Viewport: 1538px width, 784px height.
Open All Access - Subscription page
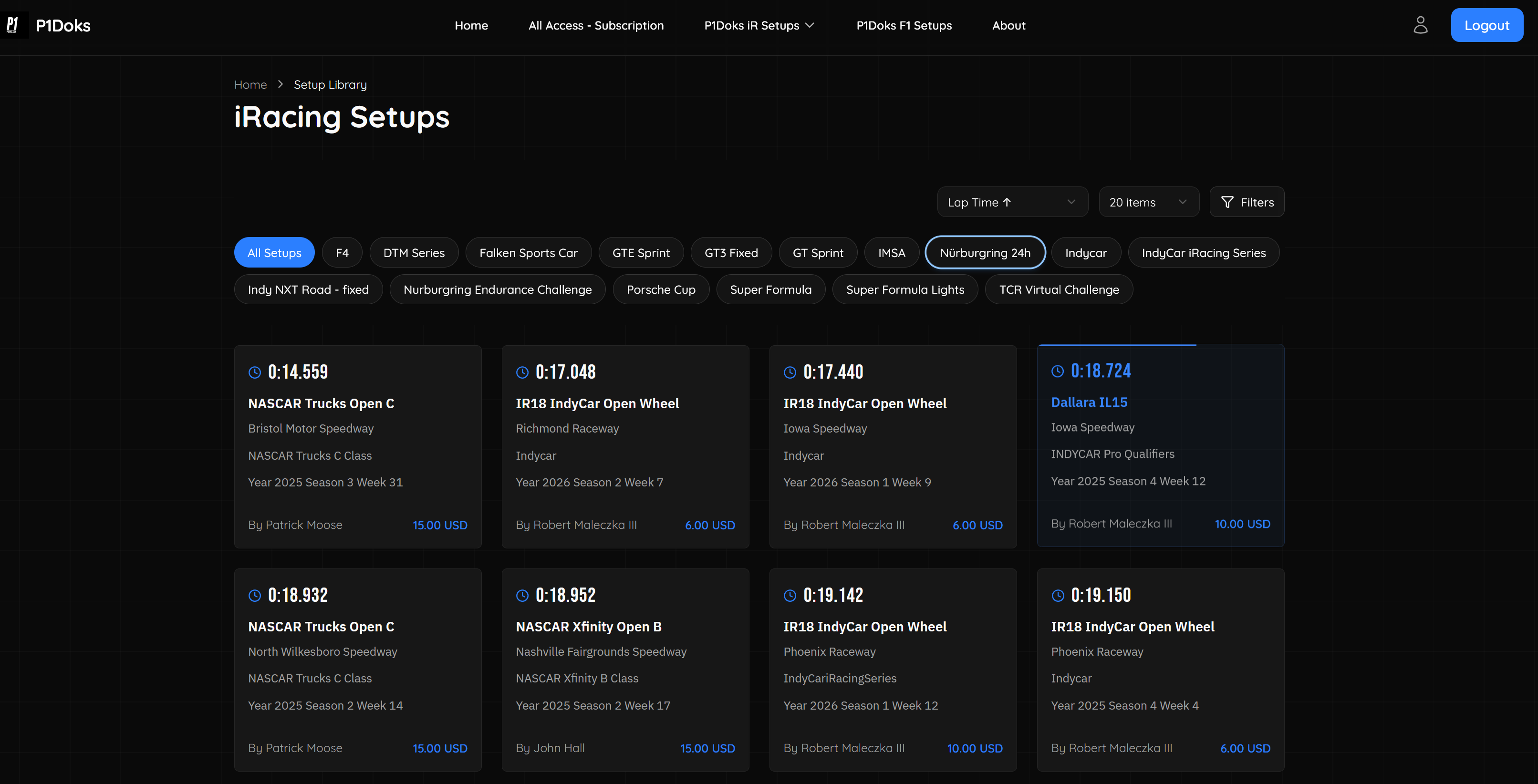click(x=596, y=25)
